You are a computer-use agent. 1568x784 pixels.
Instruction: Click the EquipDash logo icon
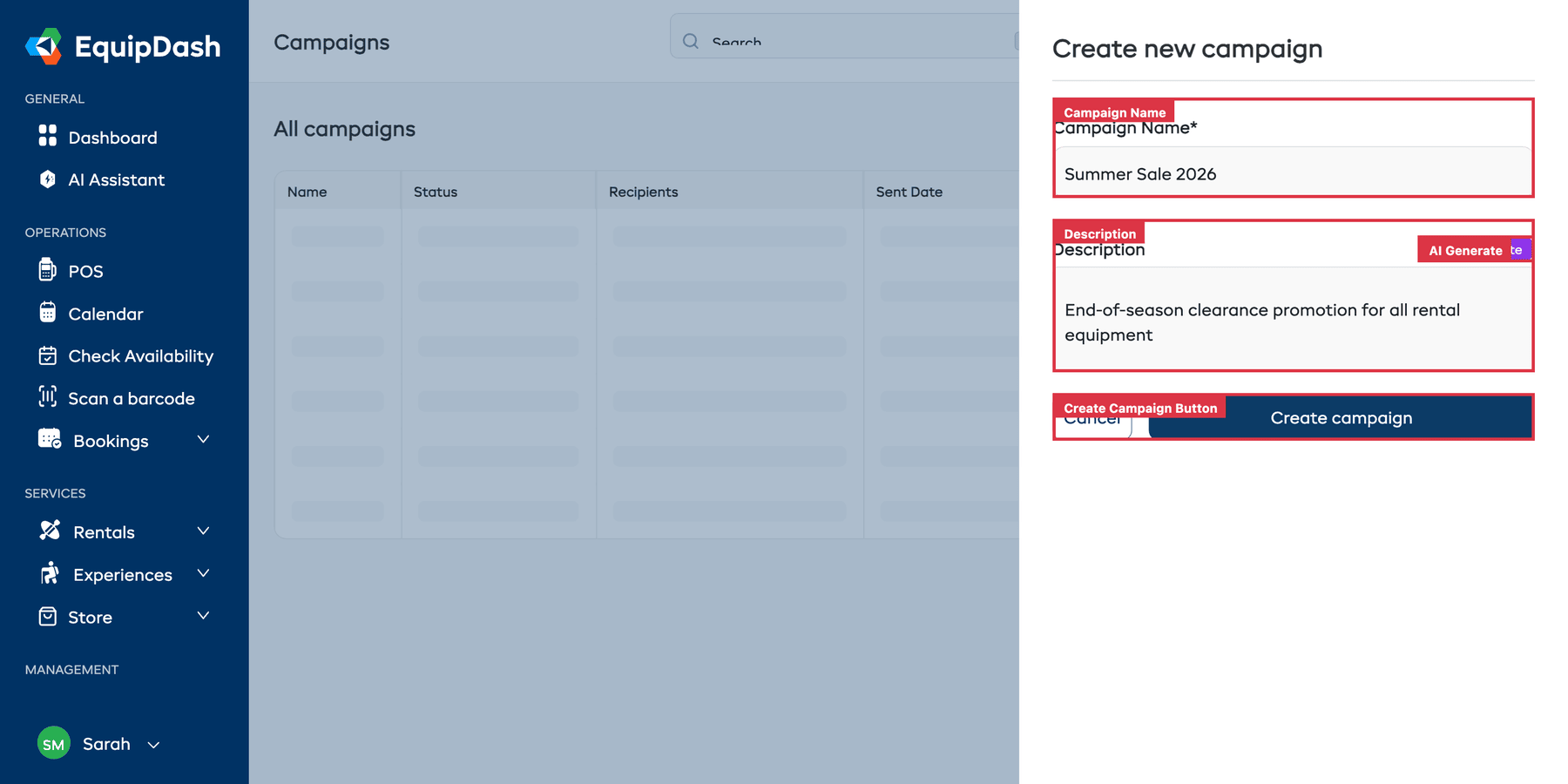(x=42, y=45)
